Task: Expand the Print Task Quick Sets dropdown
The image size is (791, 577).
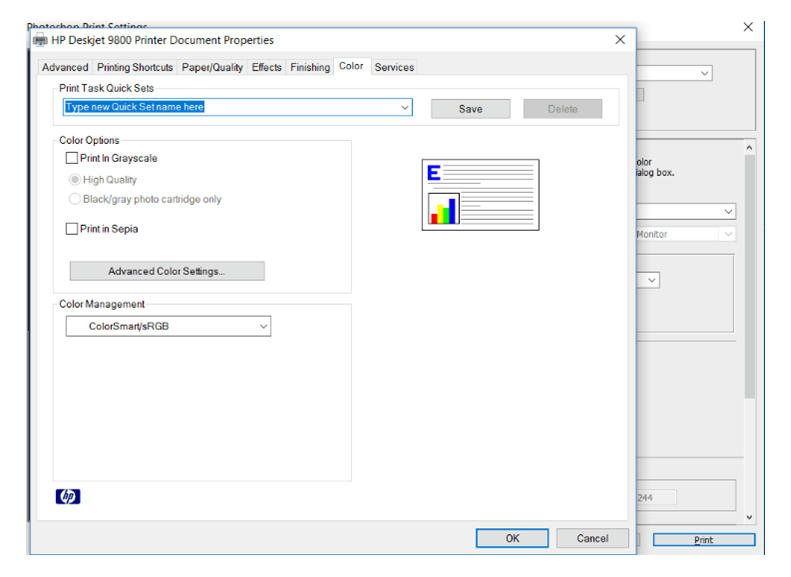Action: (x=404, y=107)
